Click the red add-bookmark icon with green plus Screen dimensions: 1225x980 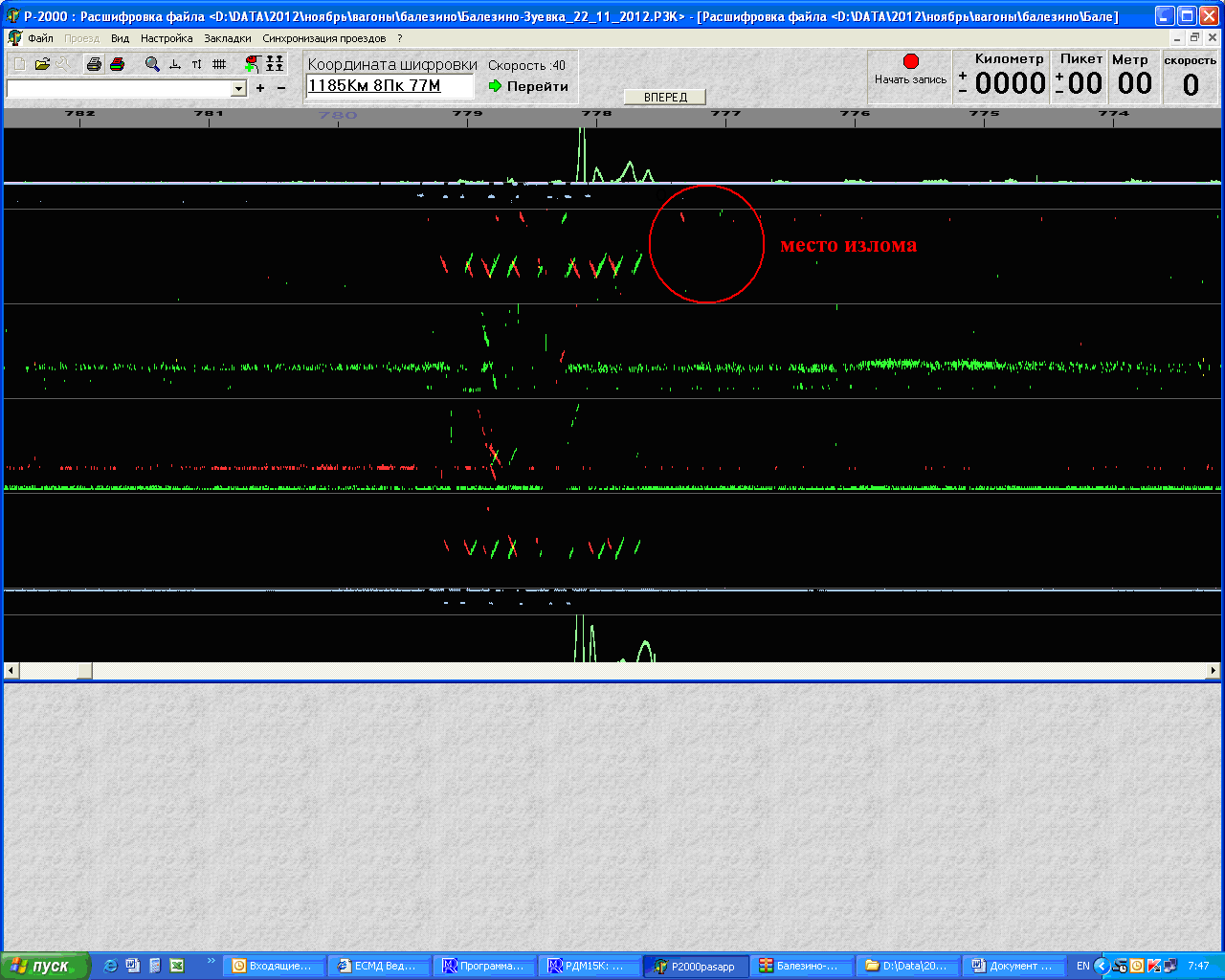click(x=252, y=64)
